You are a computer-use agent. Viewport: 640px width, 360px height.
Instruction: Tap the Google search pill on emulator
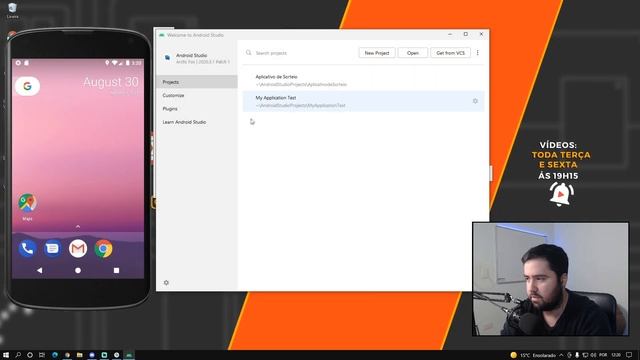(x=27, y=86)
